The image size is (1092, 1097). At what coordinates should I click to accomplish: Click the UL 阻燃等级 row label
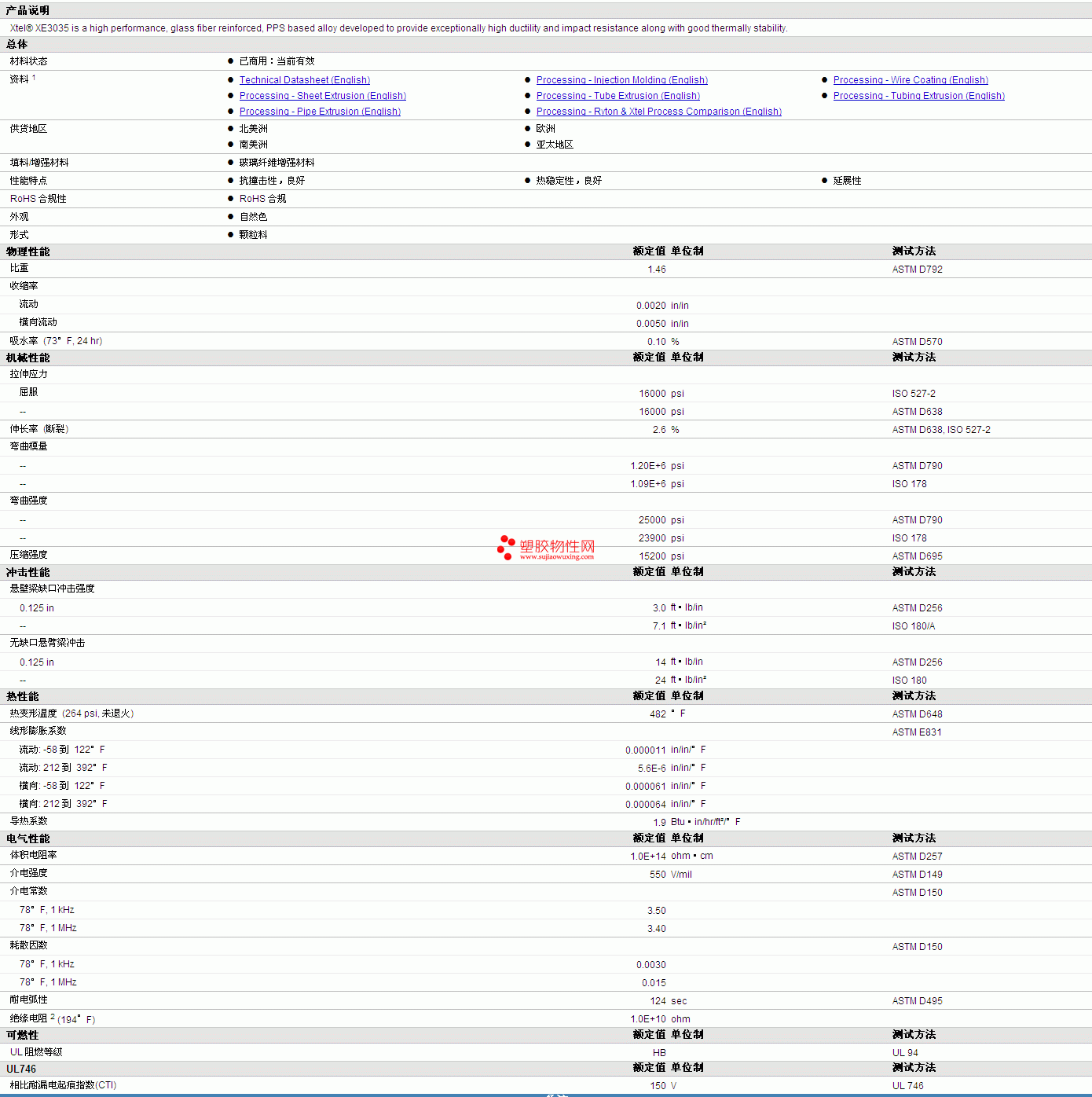tap(36, 1052)
